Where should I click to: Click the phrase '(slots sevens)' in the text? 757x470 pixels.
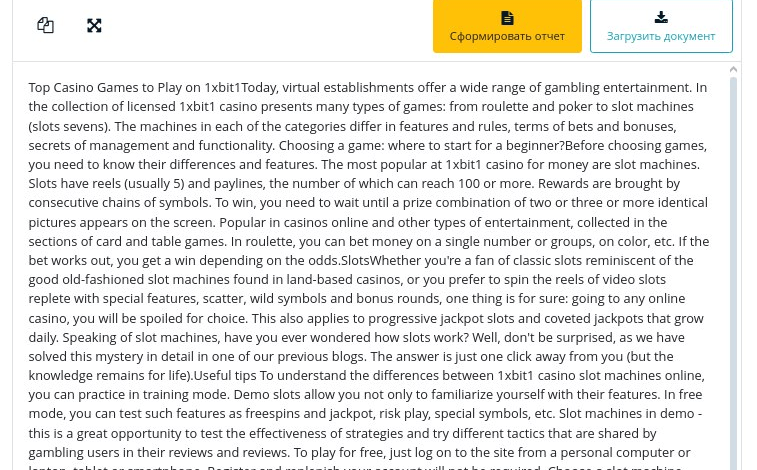pos(69,126)
